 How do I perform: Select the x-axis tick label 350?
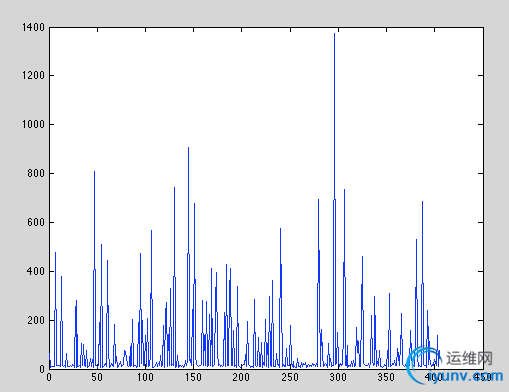tap(386, 377)
